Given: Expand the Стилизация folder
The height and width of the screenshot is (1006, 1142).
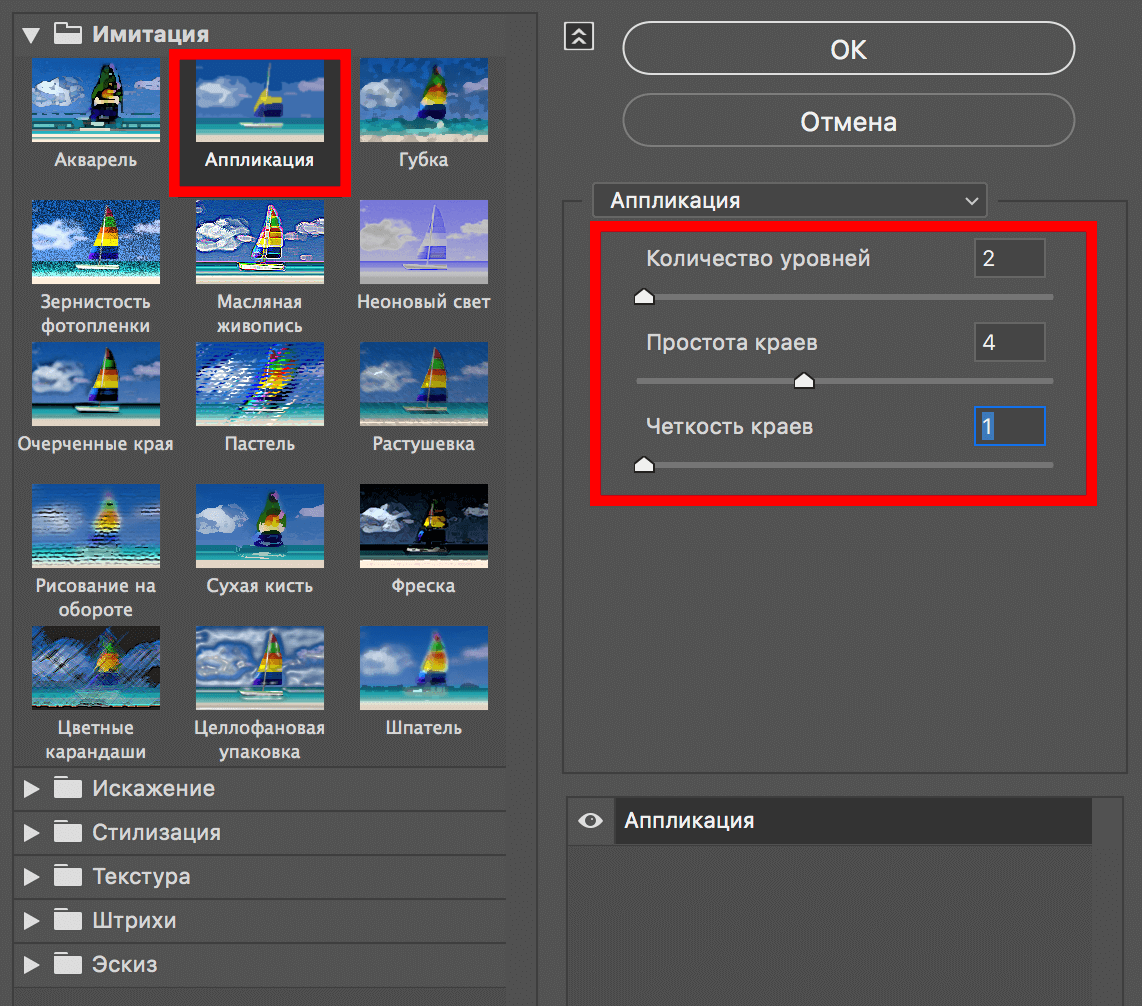Looking at the screenshot, I should (x=31, y=833).
